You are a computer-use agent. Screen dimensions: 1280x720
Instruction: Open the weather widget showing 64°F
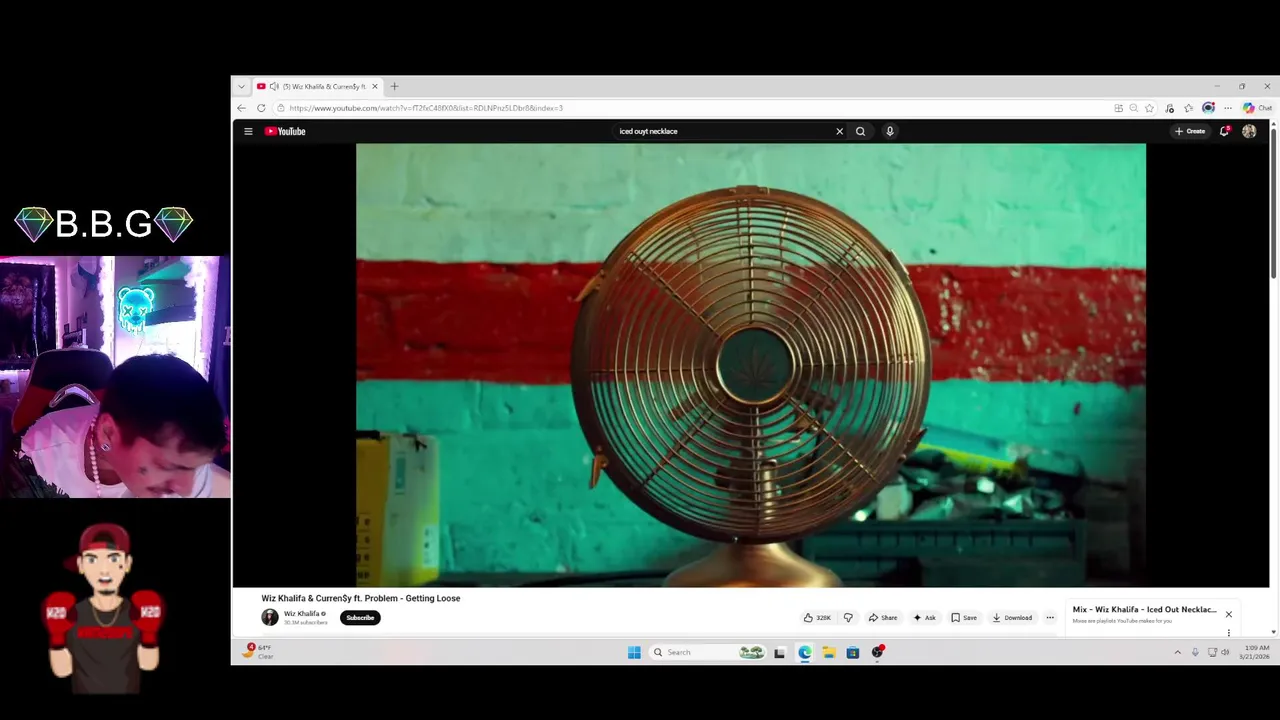click(258, 651)
